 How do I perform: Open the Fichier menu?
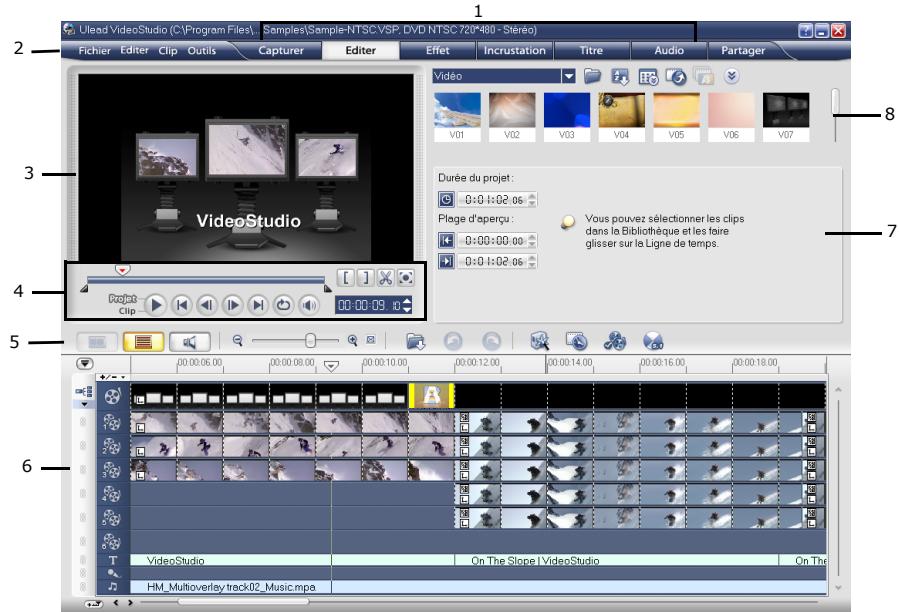tap(95, 50)
